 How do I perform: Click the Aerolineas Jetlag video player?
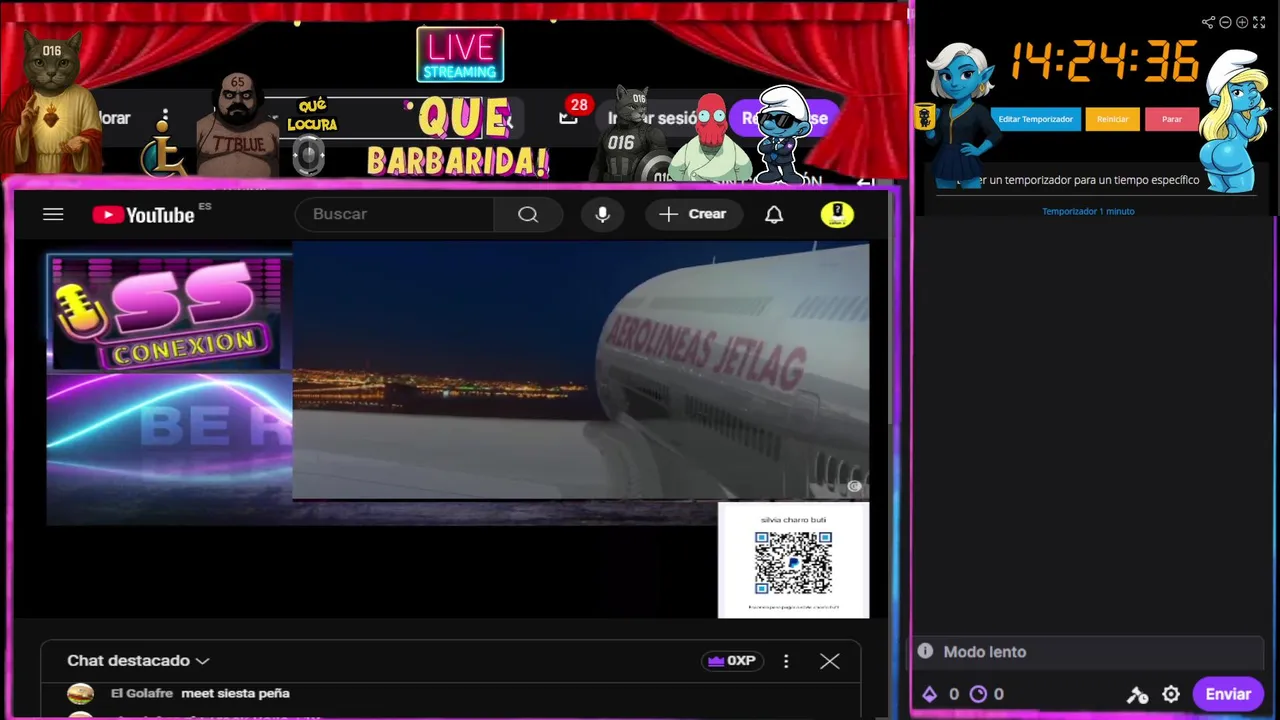click(581, 370)
